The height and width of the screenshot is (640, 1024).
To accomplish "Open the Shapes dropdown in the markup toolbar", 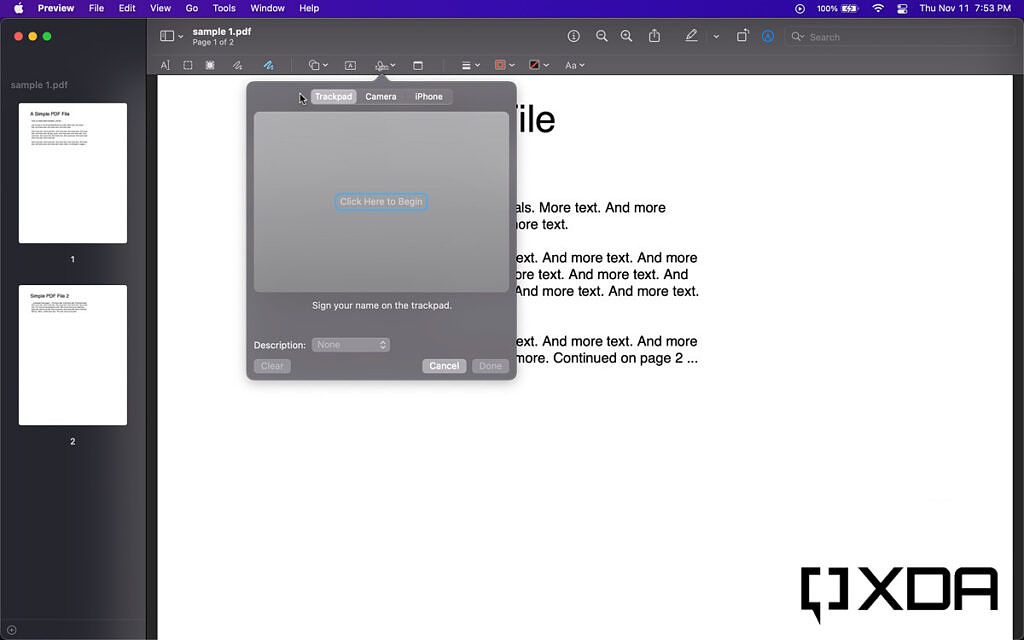I will click(x=317, y=65).
